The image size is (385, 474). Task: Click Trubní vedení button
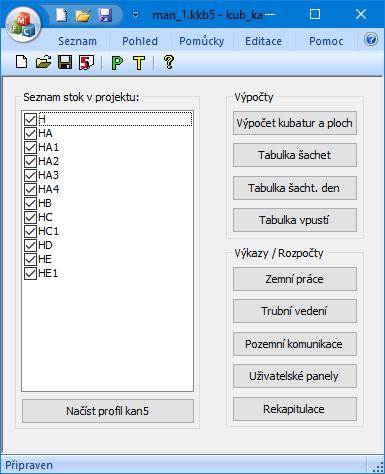[x=295, y=311]
